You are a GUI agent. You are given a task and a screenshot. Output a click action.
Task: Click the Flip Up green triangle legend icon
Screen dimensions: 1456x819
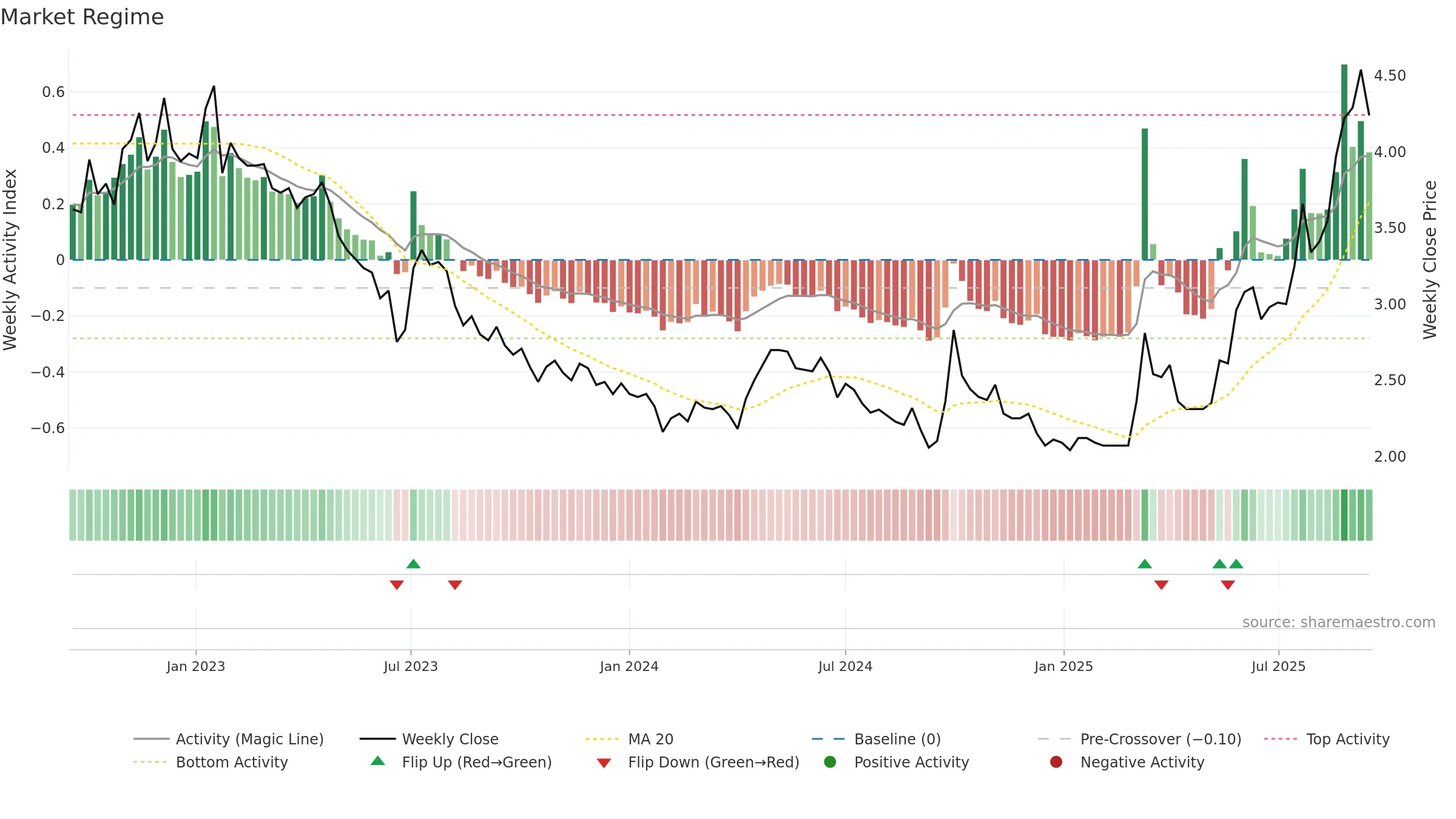tap(378, 761)
